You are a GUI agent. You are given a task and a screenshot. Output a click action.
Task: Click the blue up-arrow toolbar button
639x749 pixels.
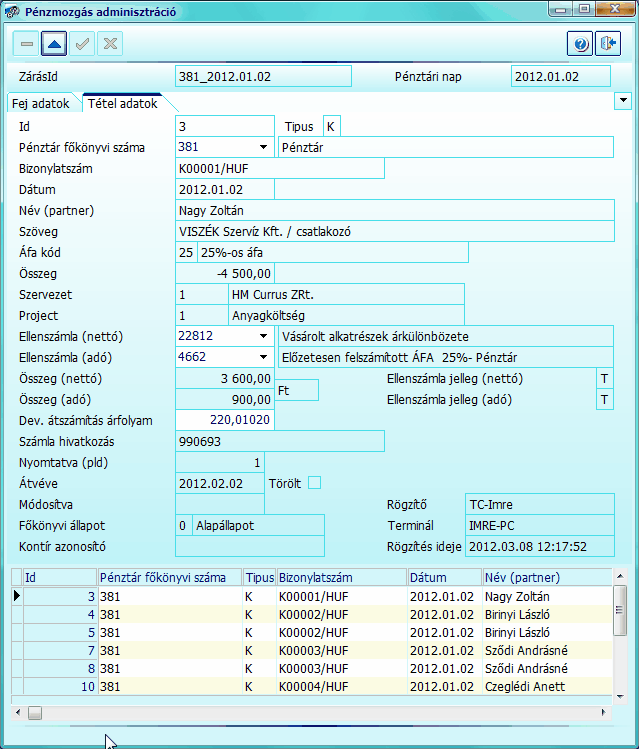click(54, 44)
